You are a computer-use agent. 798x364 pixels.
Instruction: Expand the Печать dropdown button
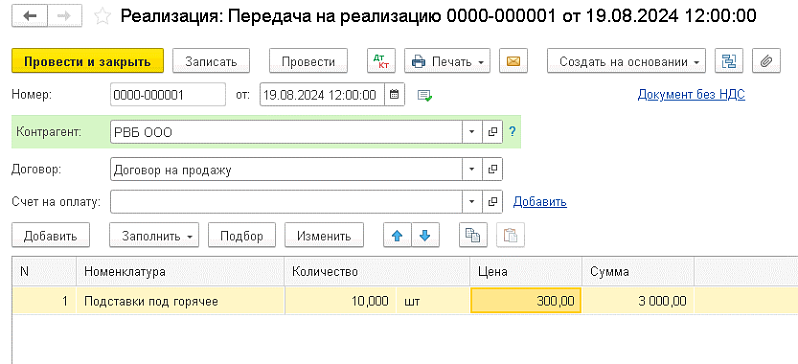pyautogui.click(x=447, y=62)
